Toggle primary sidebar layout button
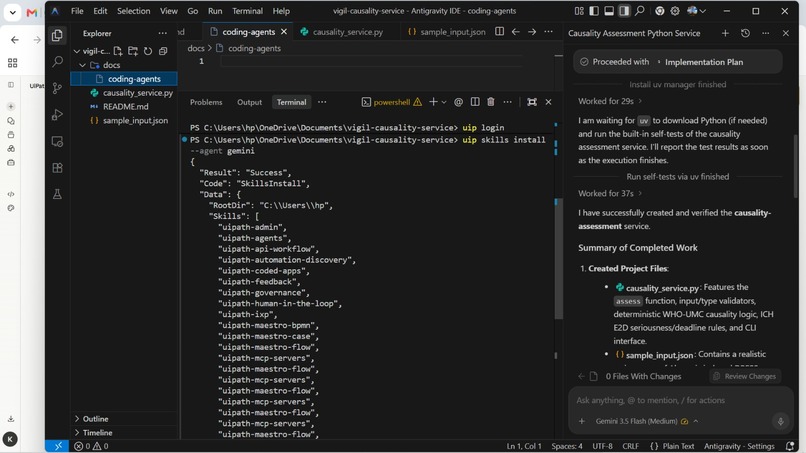This screenshot has width=806, height=453. pyautogui.click(x=594, y=11)
